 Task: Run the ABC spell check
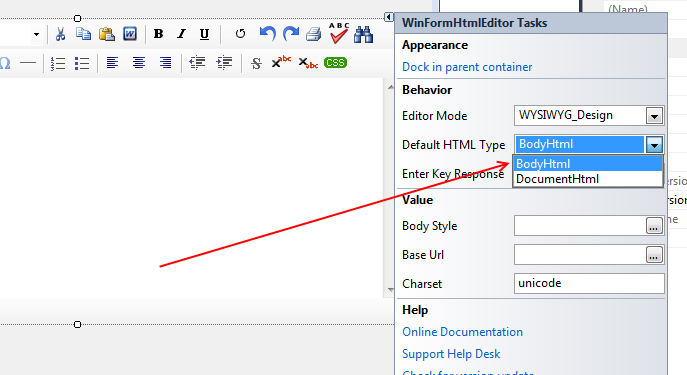click(339, 33)
